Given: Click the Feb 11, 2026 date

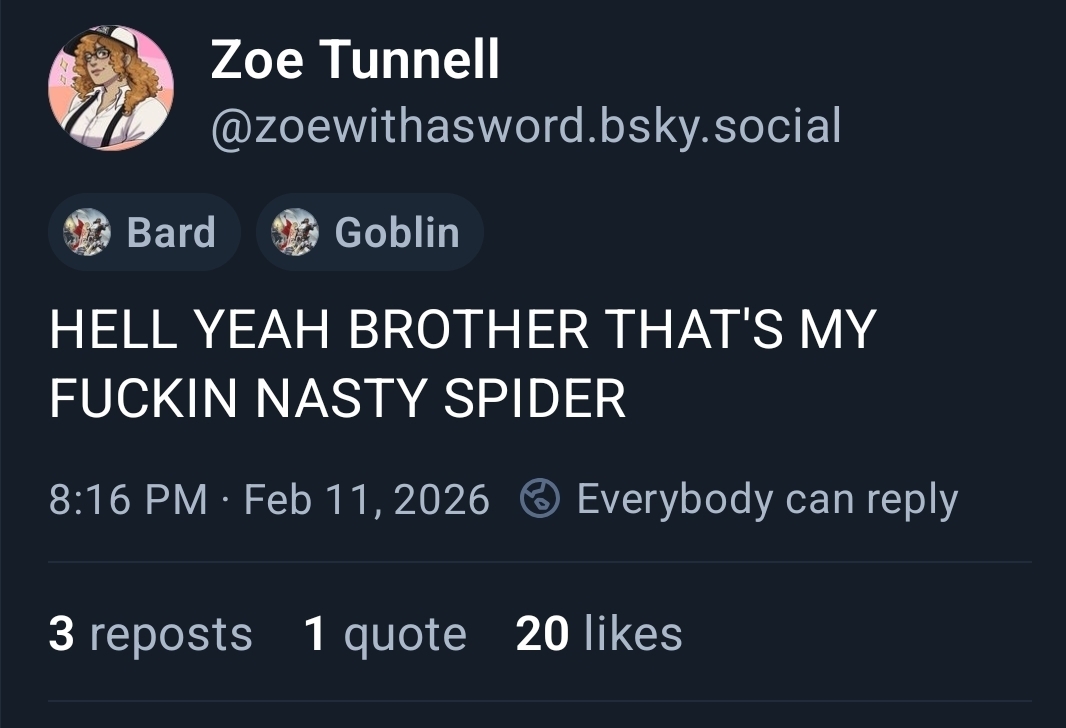Looking at the screenshot, I should (367, 498).
